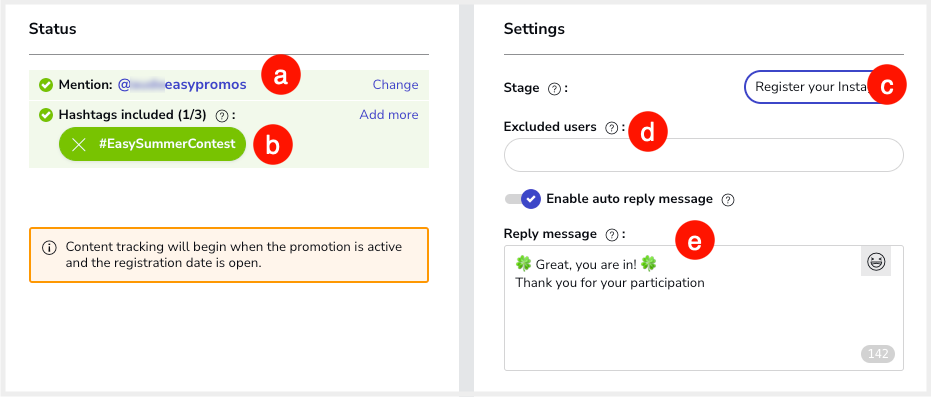Open the help icon next to Excluded users

pos(611,128)
